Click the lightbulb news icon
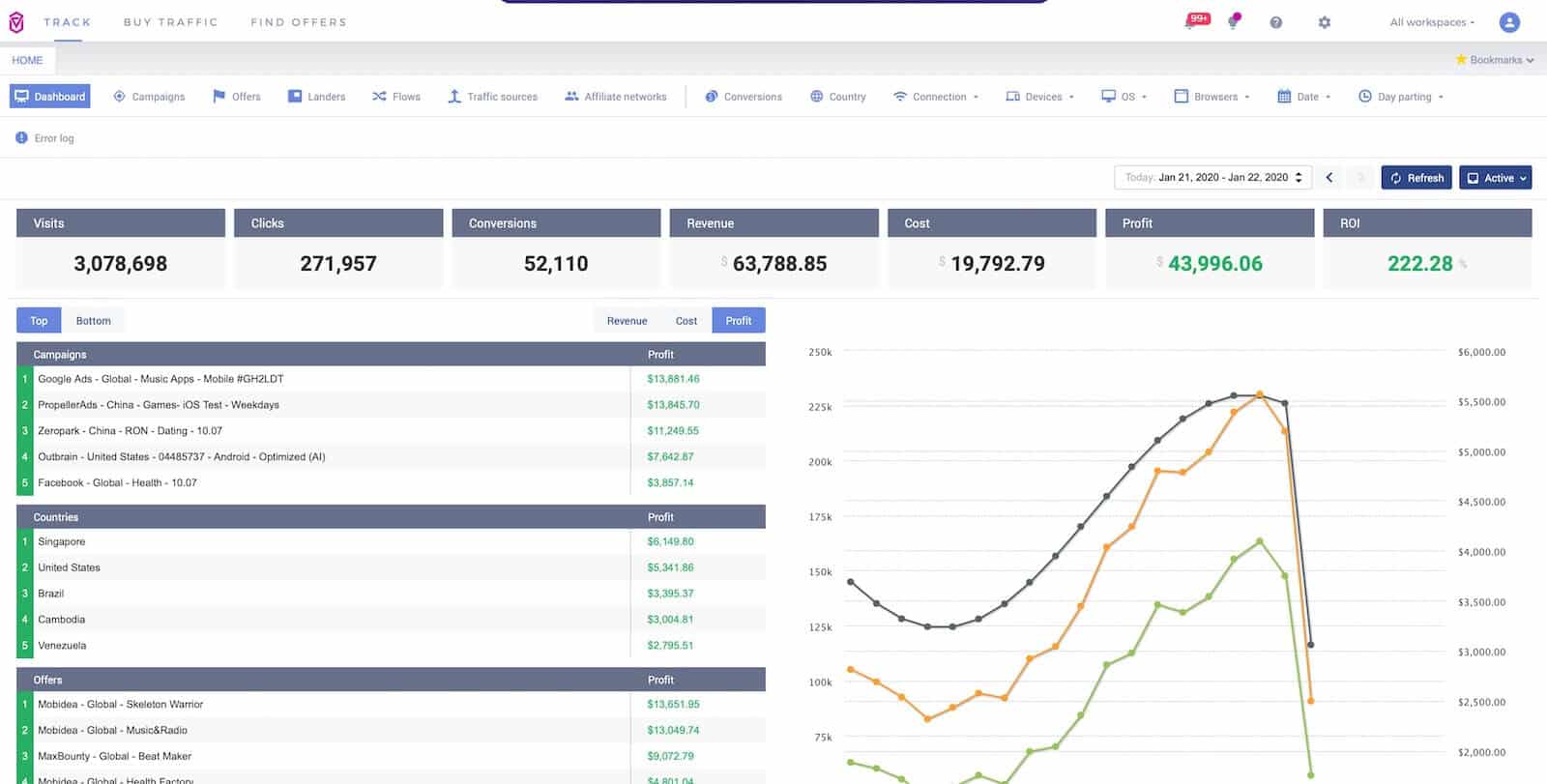The image size is (1547, 784). [1234, 21]
